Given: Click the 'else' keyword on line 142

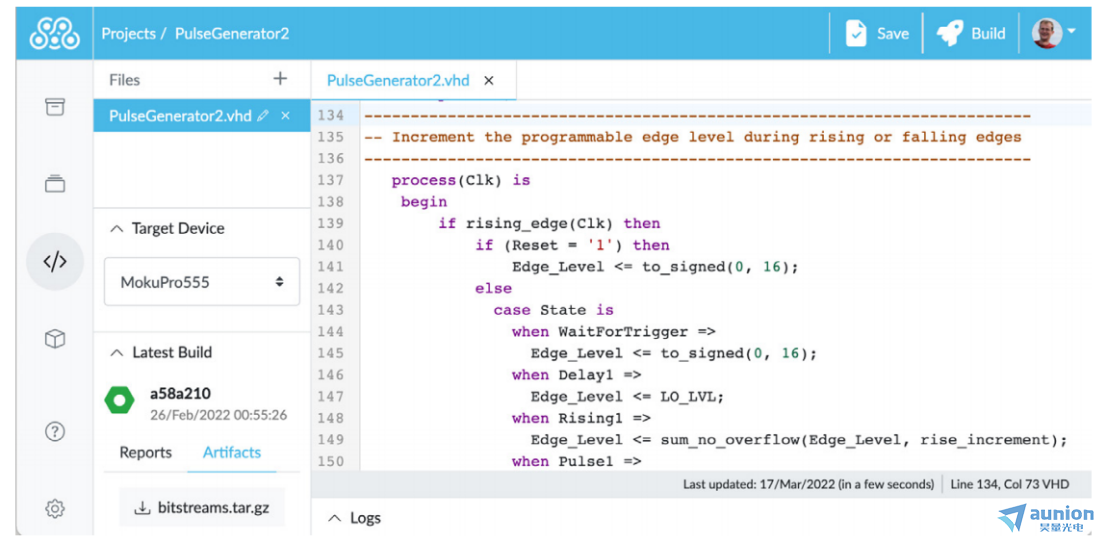Looking at the screenshot, I should point(493,288).
